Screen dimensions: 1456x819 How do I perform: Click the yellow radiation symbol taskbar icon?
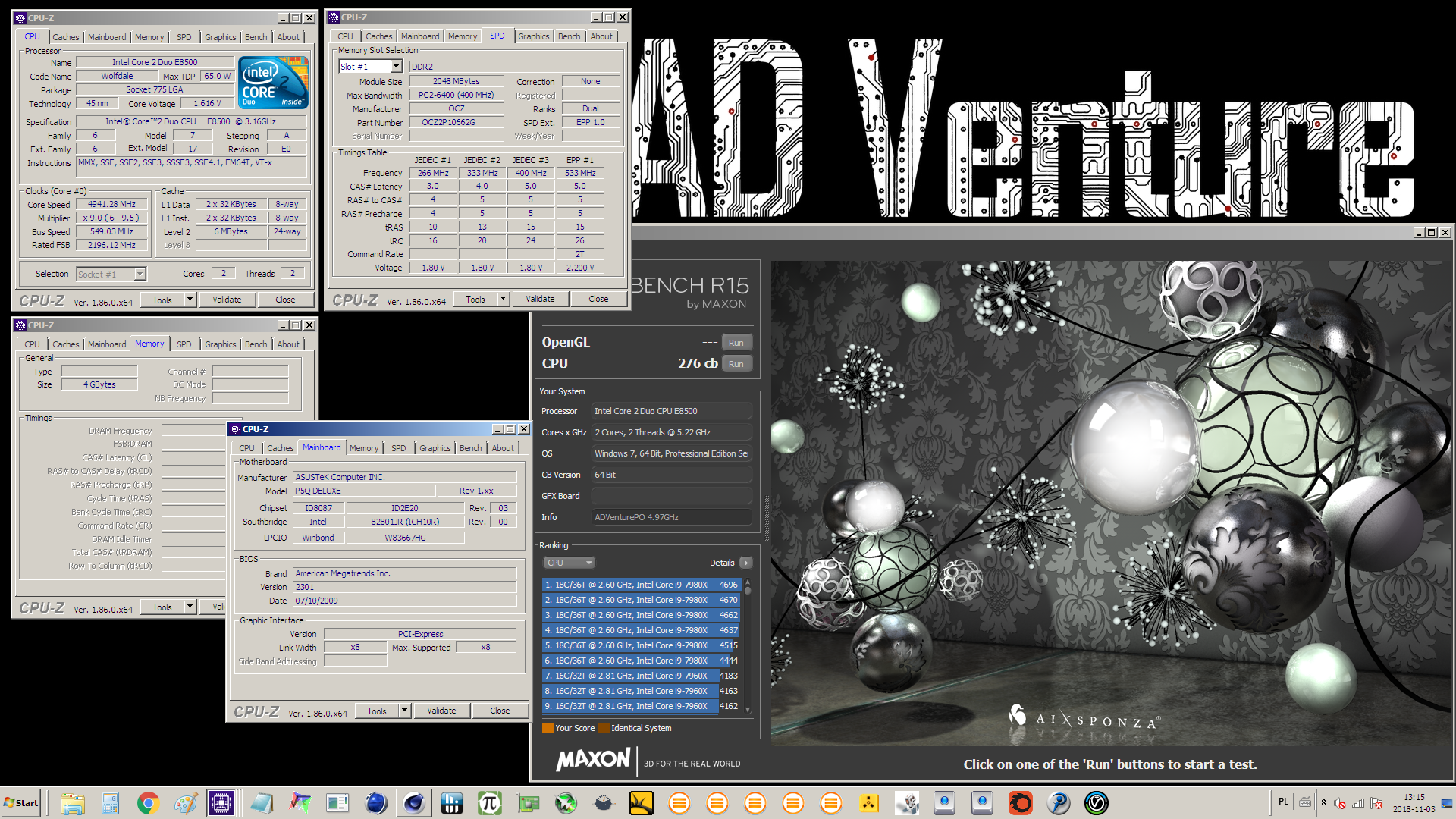869,803
